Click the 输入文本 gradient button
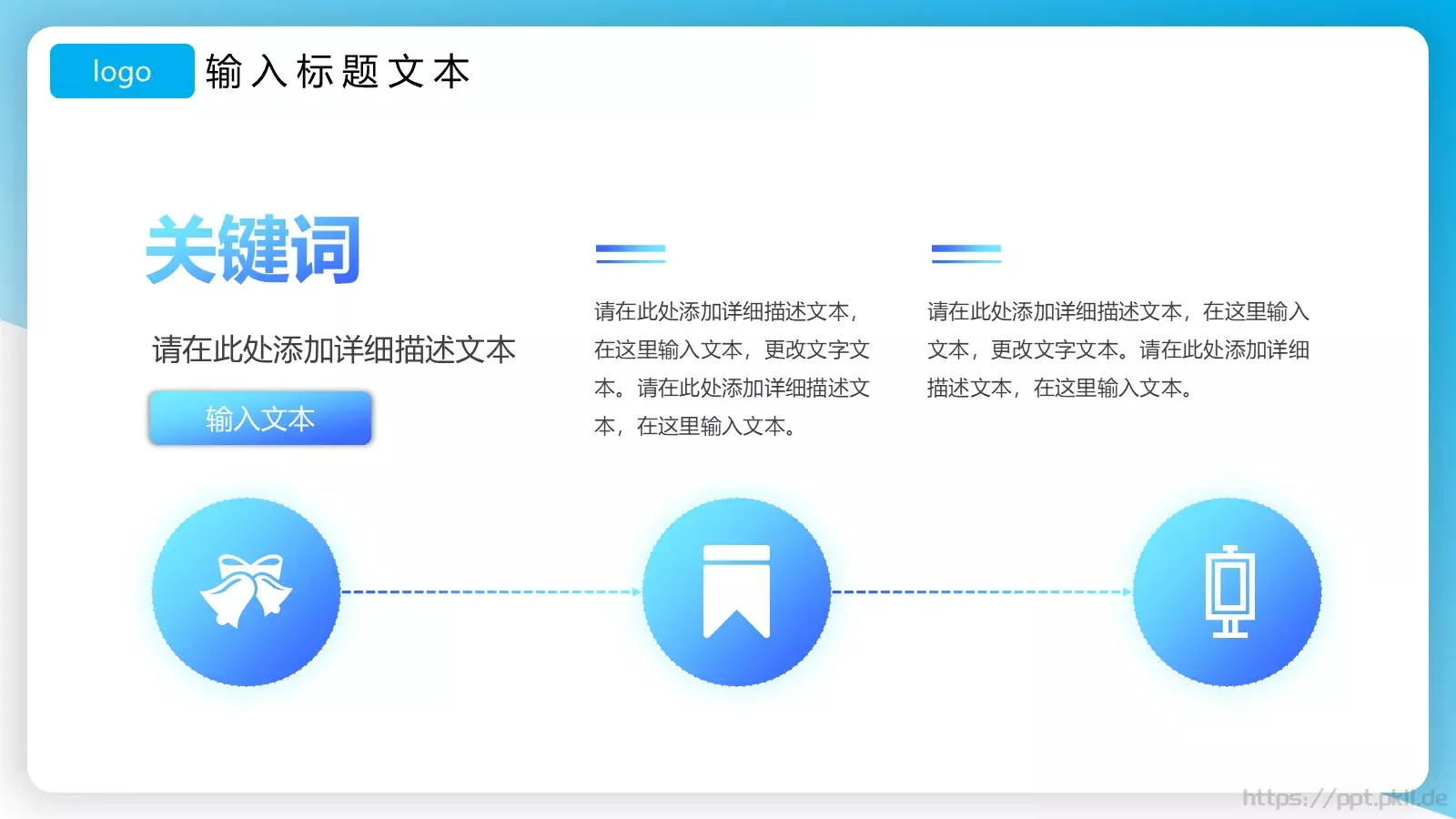1456x819 pixels. 260,419
